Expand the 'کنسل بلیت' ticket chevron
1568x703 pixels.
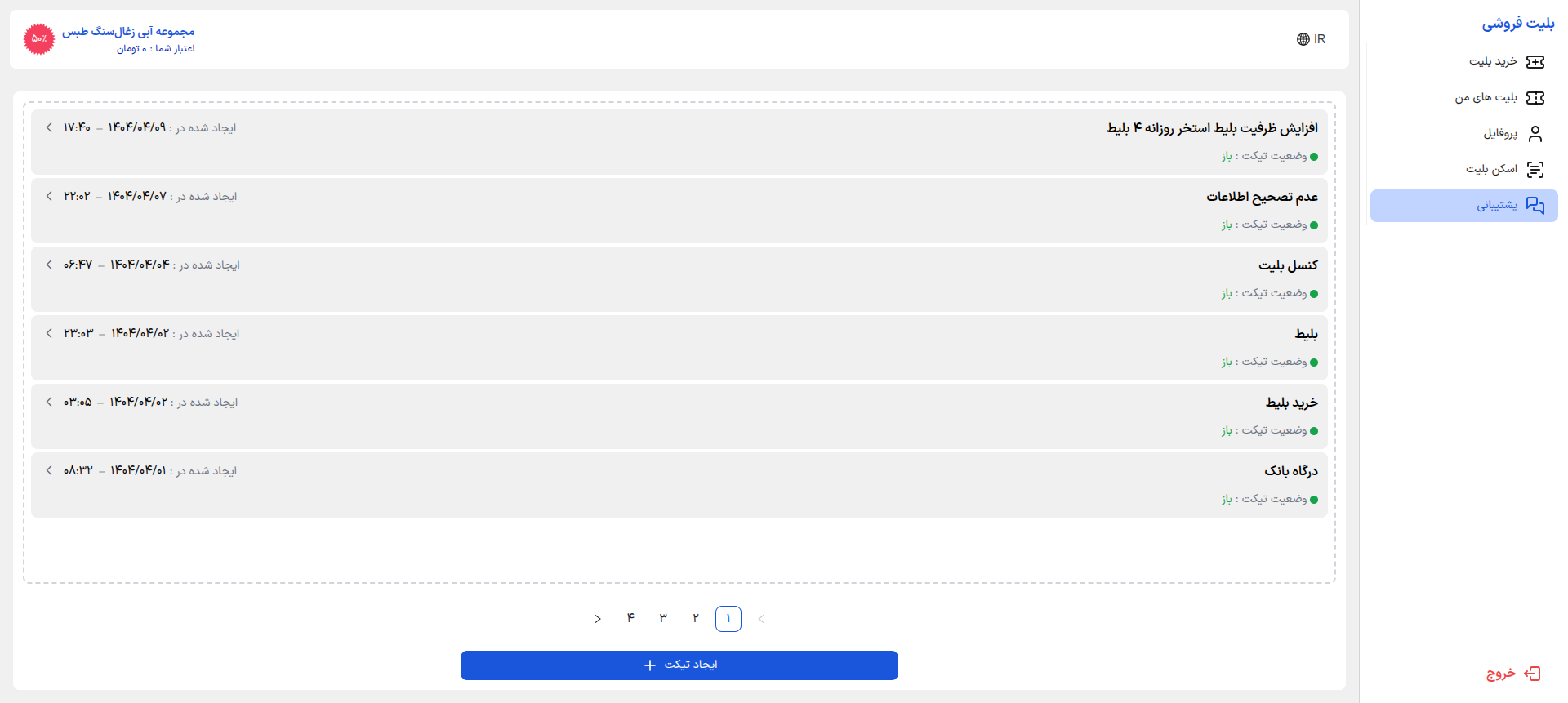tap(49, 265)
